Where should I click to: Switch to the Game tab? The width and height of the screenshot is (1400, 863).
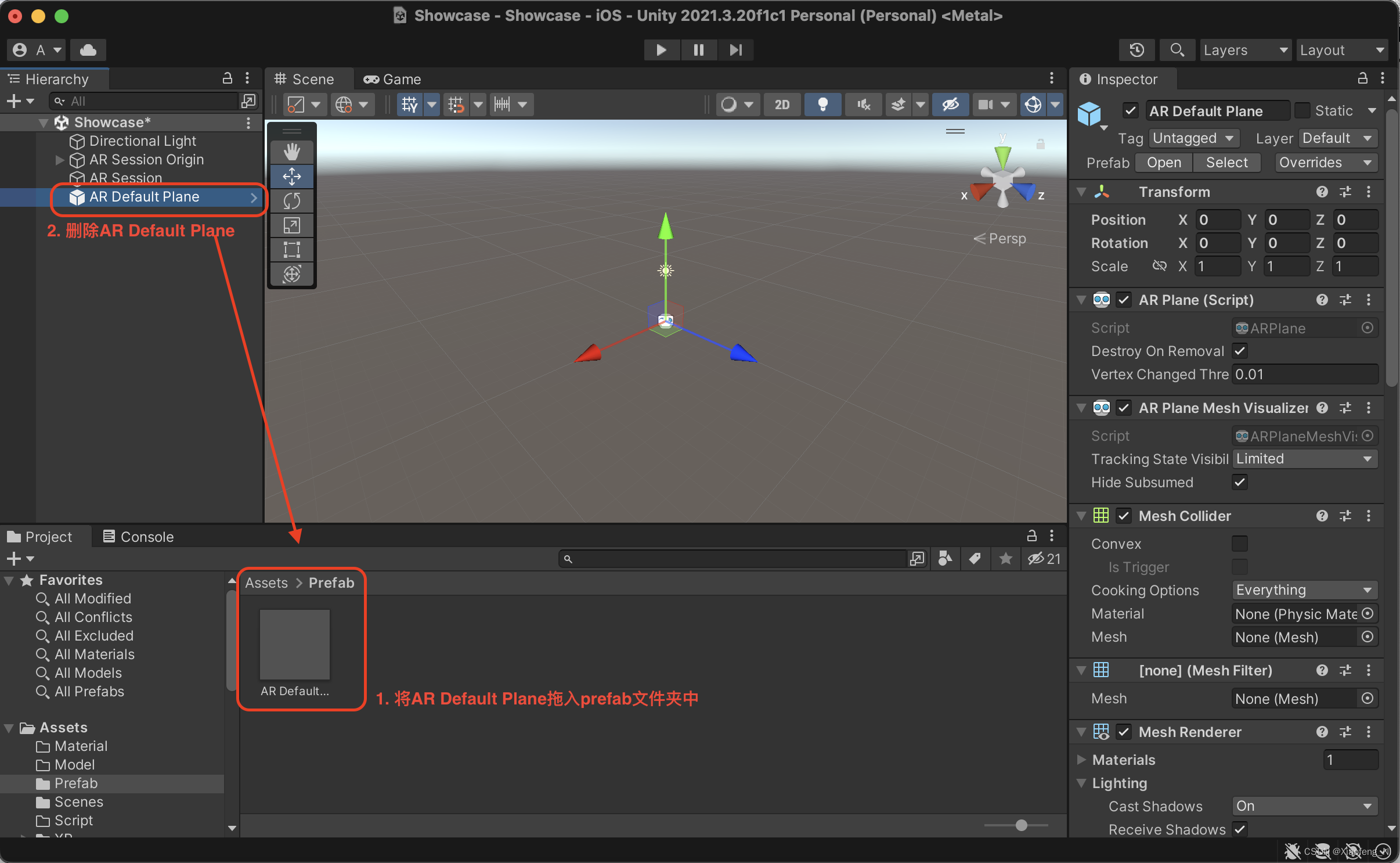pyautogui.click(x=392, y=79)
